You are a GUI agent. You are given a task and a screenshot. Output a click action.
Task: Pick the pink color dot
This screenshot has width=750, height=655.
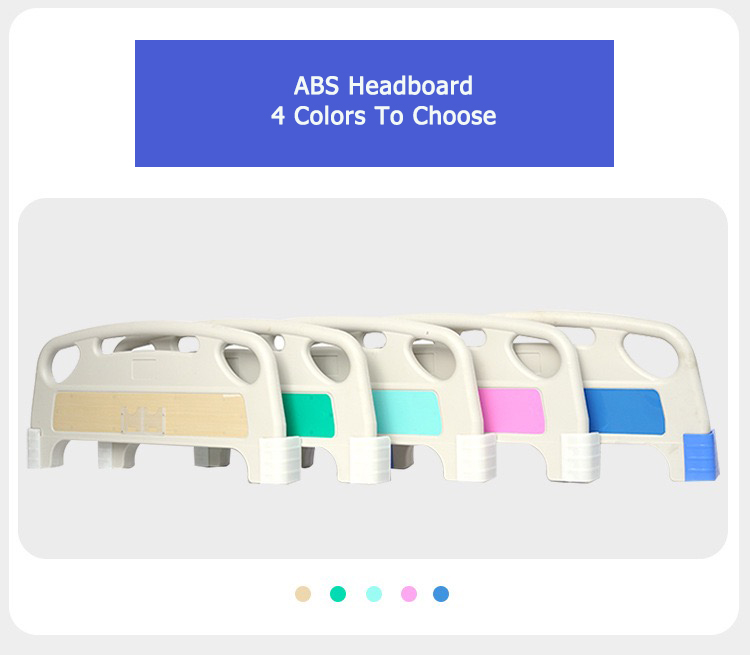pyautogui.click(x=409, y=594)
